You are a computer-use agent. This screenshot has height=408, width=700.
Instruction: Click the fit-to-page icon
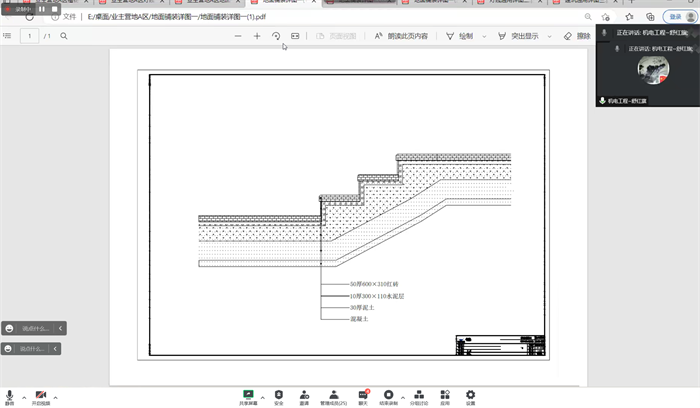click(x=295, y=36)
